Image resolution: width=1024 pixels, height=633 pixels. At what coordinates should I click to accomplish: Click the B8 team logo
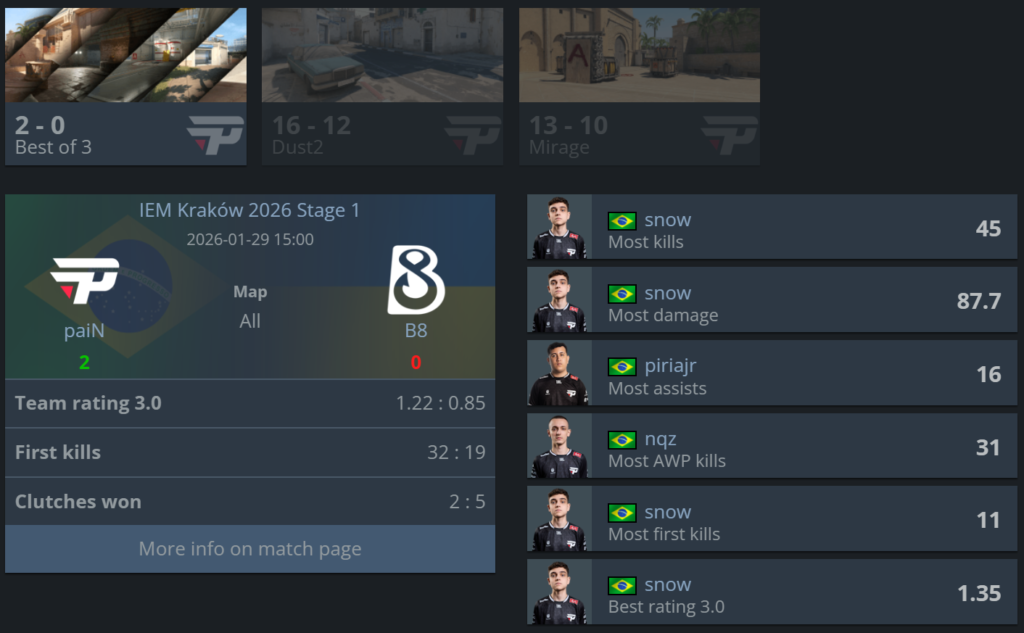[x=416, y=280]
